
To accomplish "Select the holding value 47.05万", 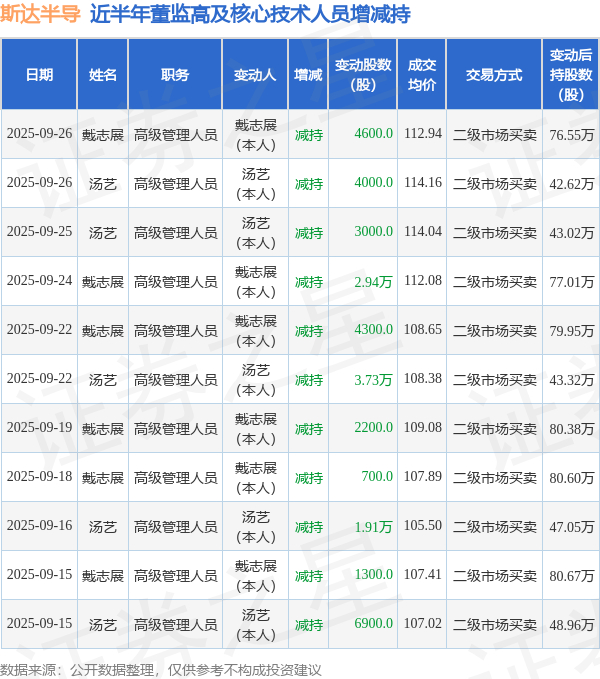I will tap(571, 526).
